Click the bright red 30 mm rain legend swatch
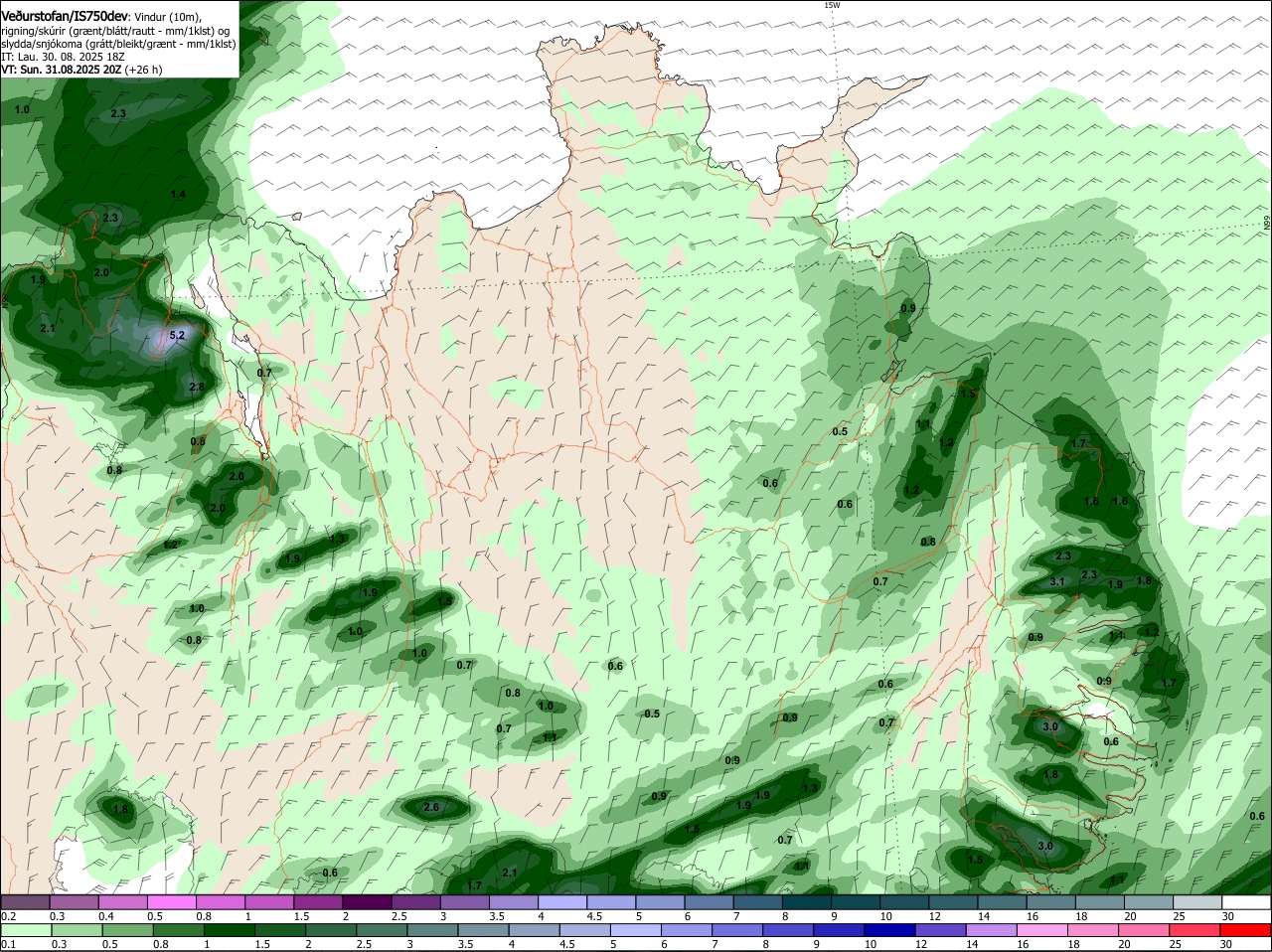 (1247, 930)
